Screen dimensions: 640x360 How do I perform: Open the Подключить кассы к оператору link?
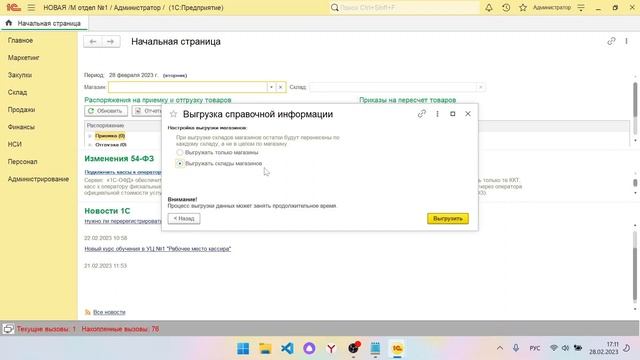(123, 172)
